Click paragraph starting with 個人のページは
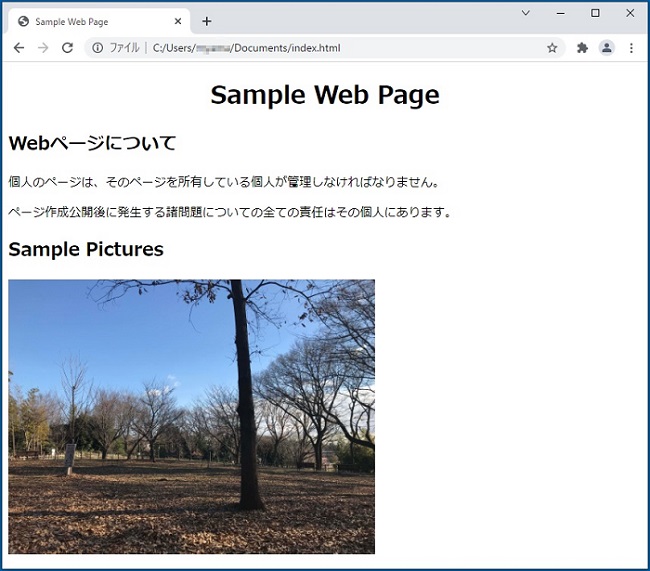The width and height of the screenshot is (650, 571). tap(223, 182)
